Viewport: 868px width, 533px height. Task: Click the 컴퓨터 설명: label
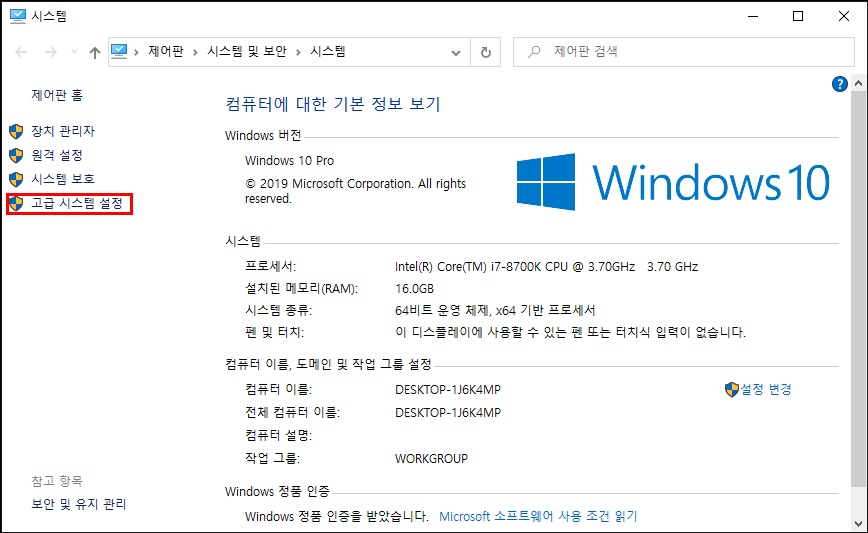[x=278, y=436]
